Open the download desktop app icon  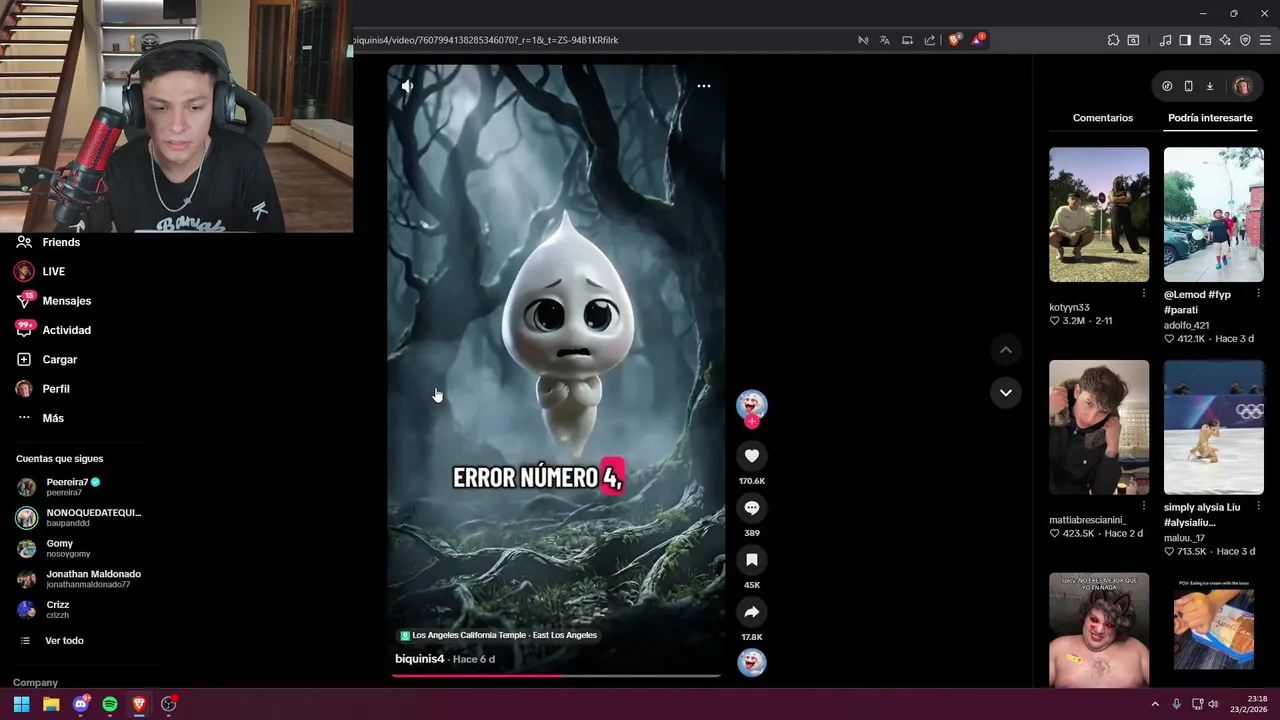click(x=1209, y=86)
